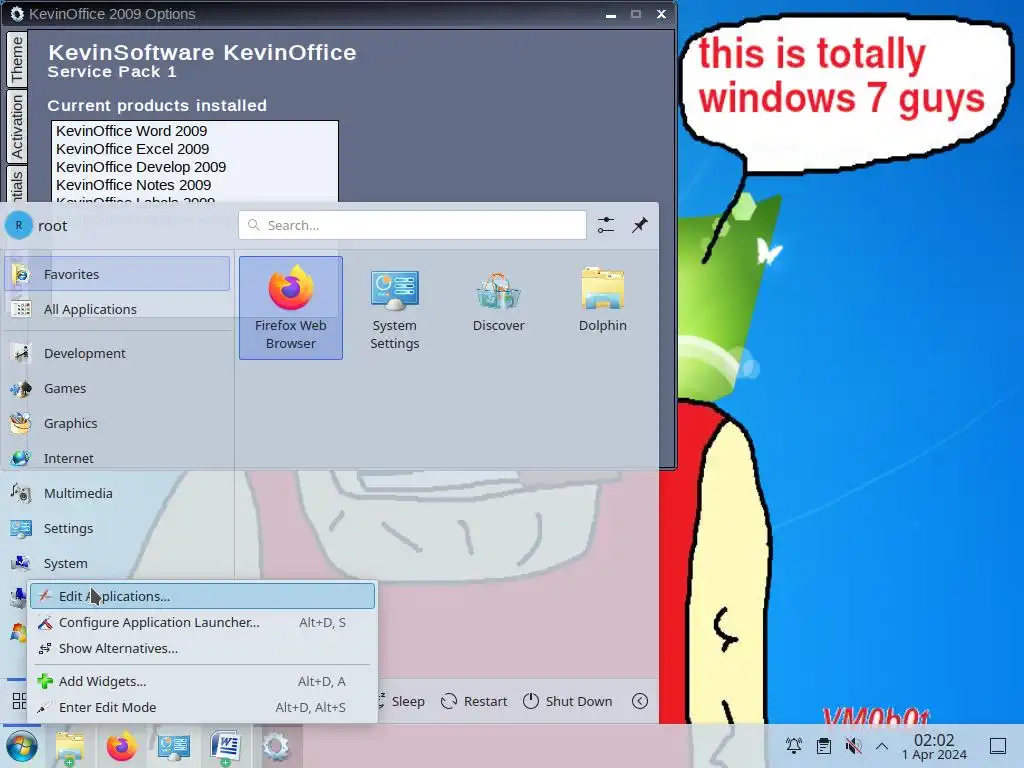Open Firefox from the taskbar
The width and height of the screenshot is (1024, 768).
point(121,746)
